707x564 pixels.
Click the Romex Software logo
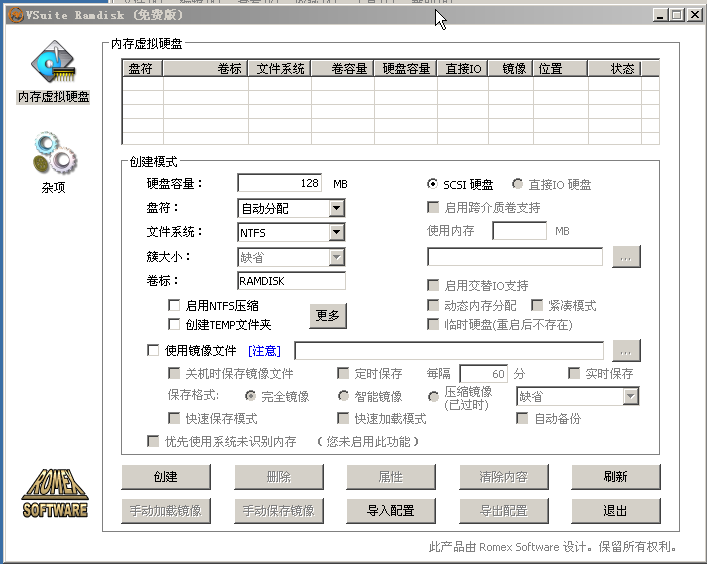55,493
